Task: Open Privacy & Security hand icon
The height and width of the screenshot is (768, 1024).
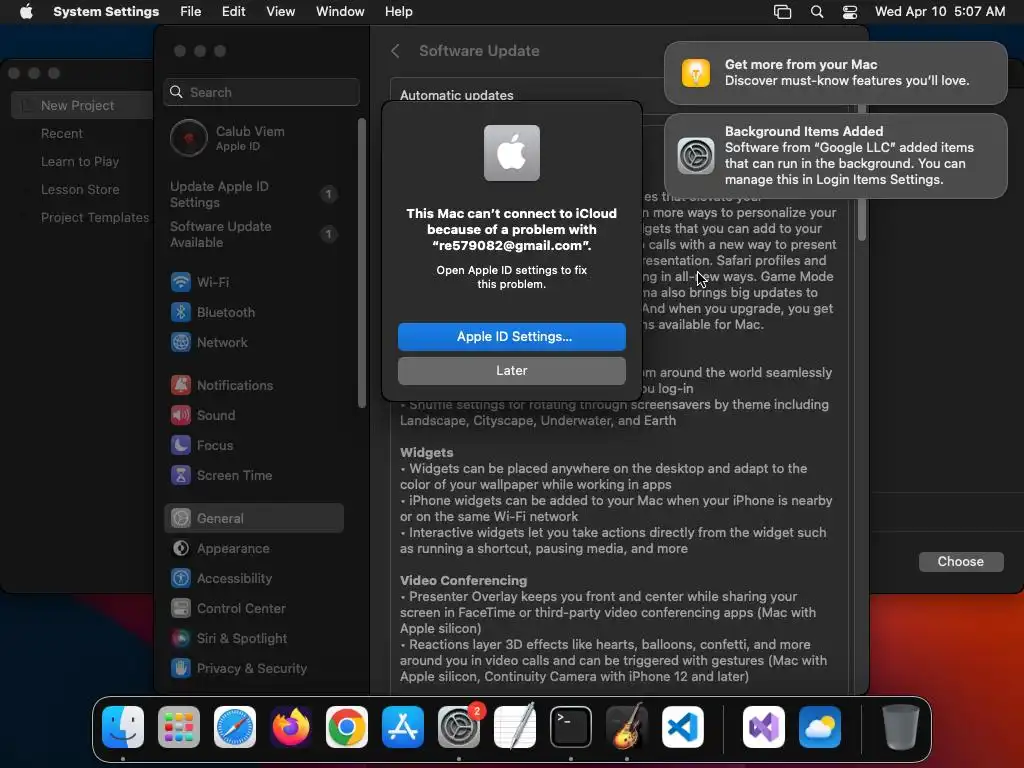Action: pyautogui.click(x=181, y=669)
